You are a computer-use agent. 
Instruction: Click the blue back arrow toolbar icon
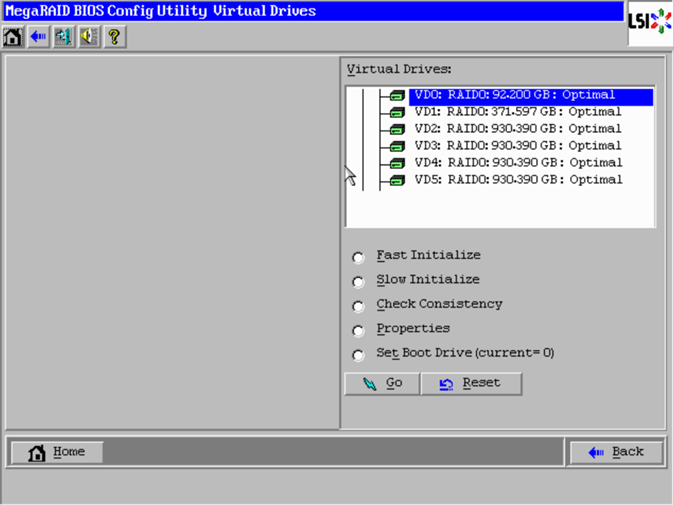point(38,37)
